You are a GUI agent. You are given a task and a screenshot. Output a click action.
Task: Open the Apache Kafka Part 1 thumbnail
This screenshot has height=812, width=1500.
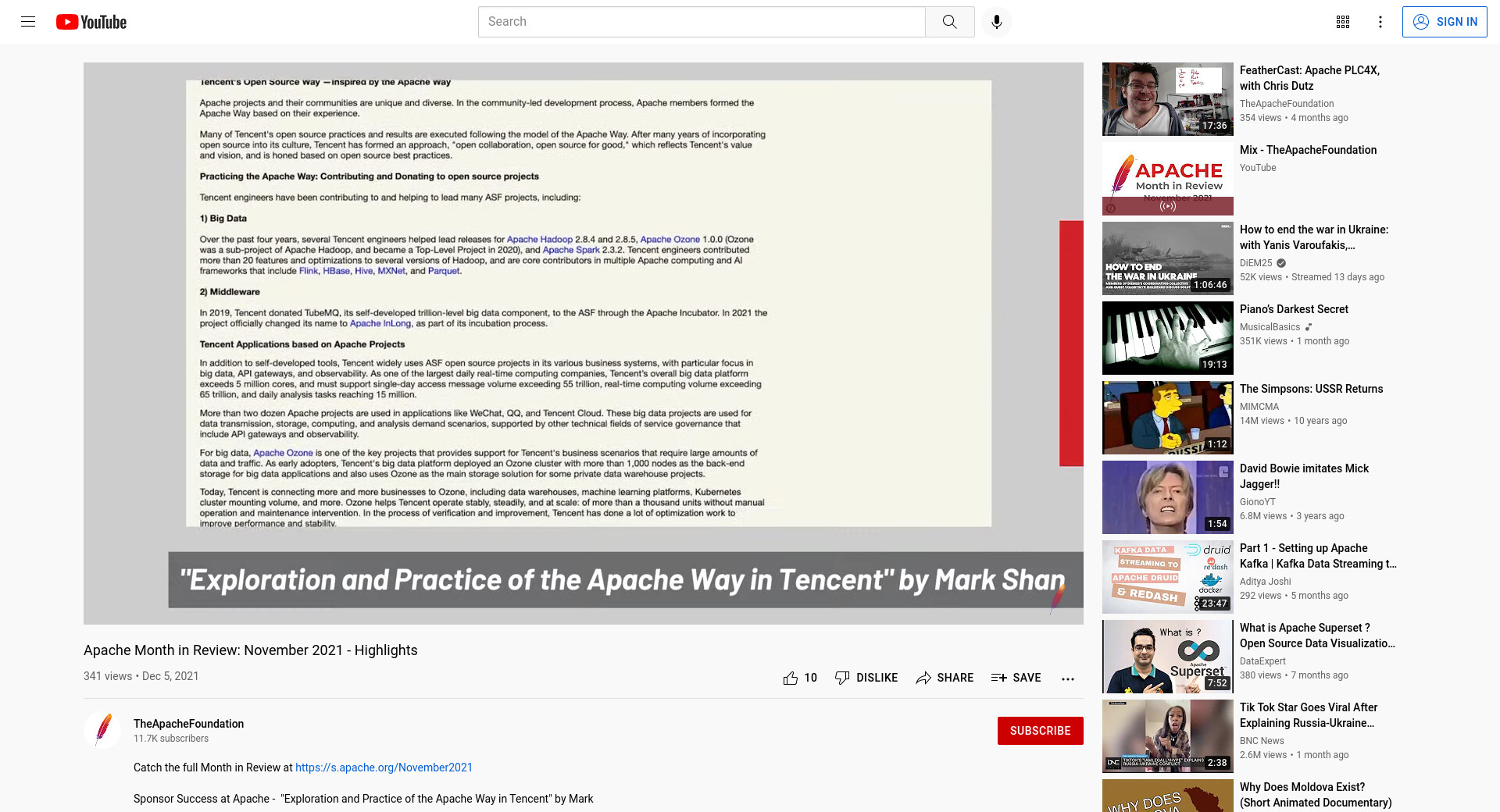tap(1168, 577)
